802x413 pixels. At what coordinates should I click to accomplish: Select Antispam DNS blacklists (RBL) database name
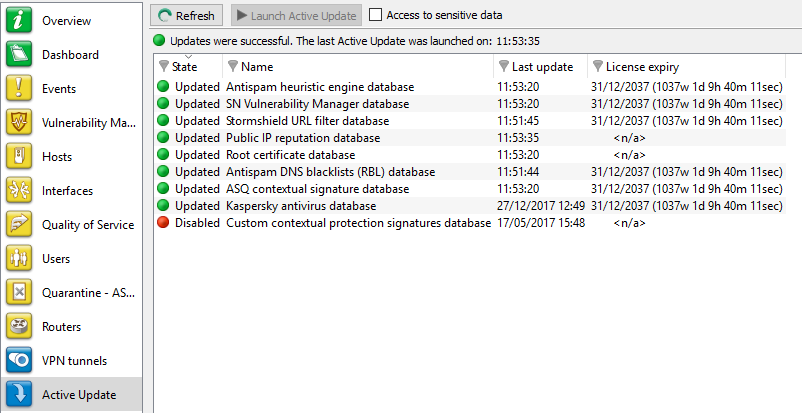coord(330,171)
